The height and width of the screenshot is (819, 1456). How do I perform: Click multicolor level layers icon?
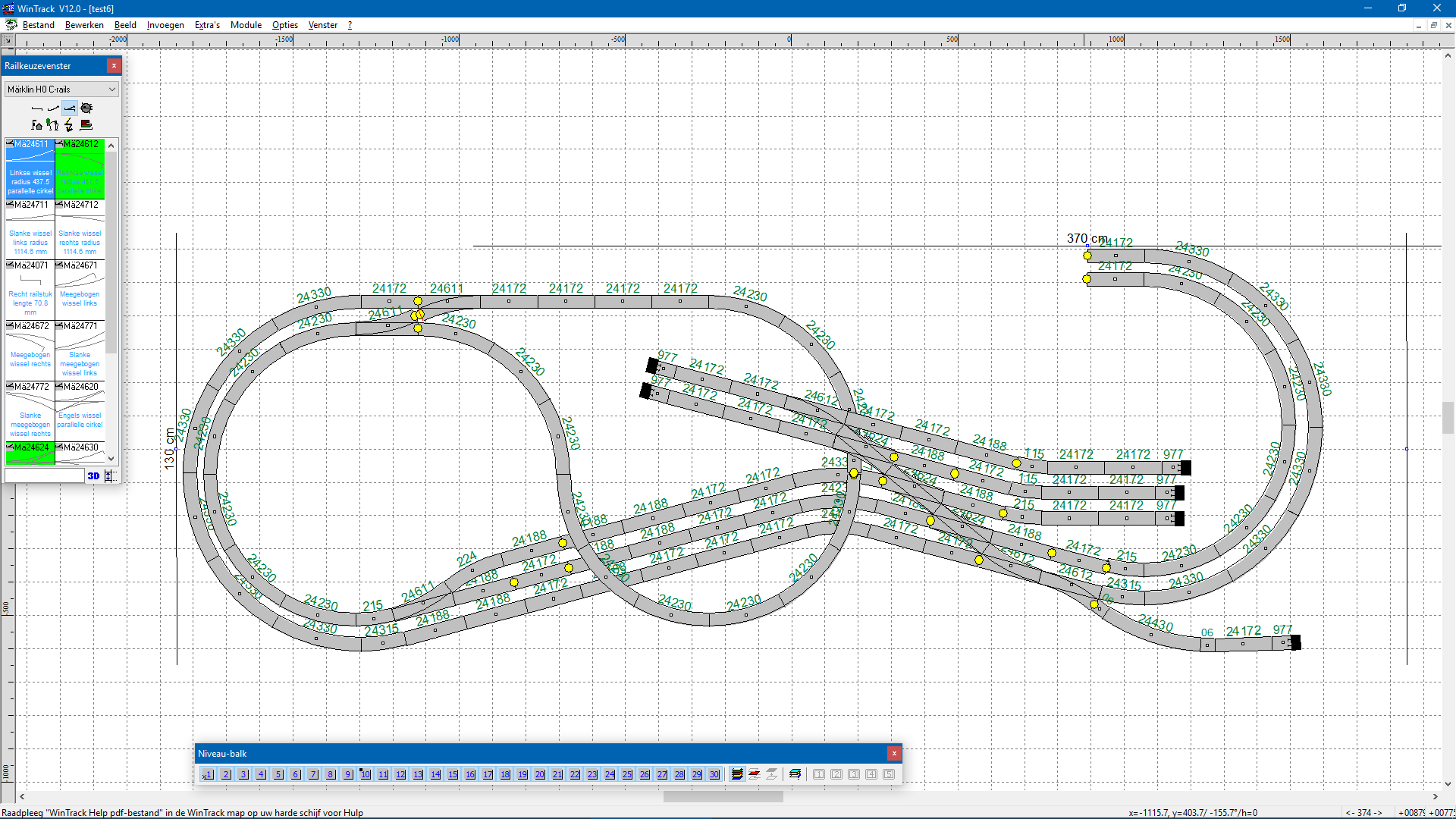tap(795, 774)
